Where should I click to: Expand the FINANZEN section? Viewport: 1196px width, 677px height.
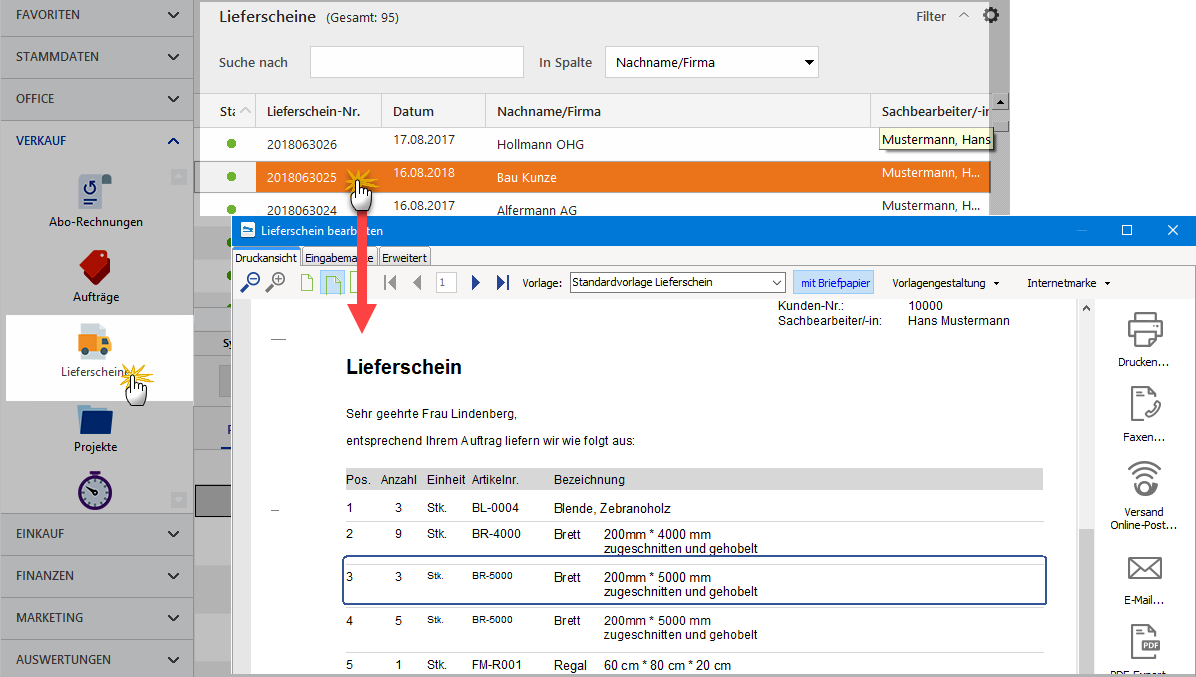96,576
